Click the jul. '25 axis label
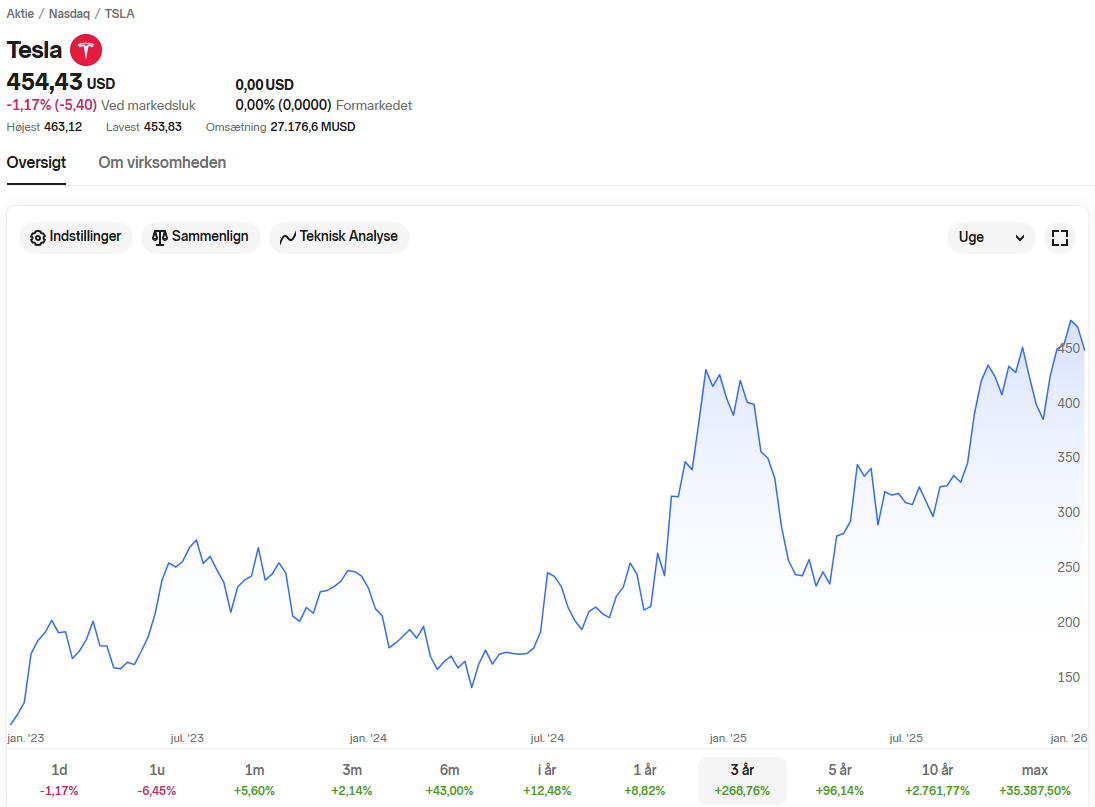 906,738
